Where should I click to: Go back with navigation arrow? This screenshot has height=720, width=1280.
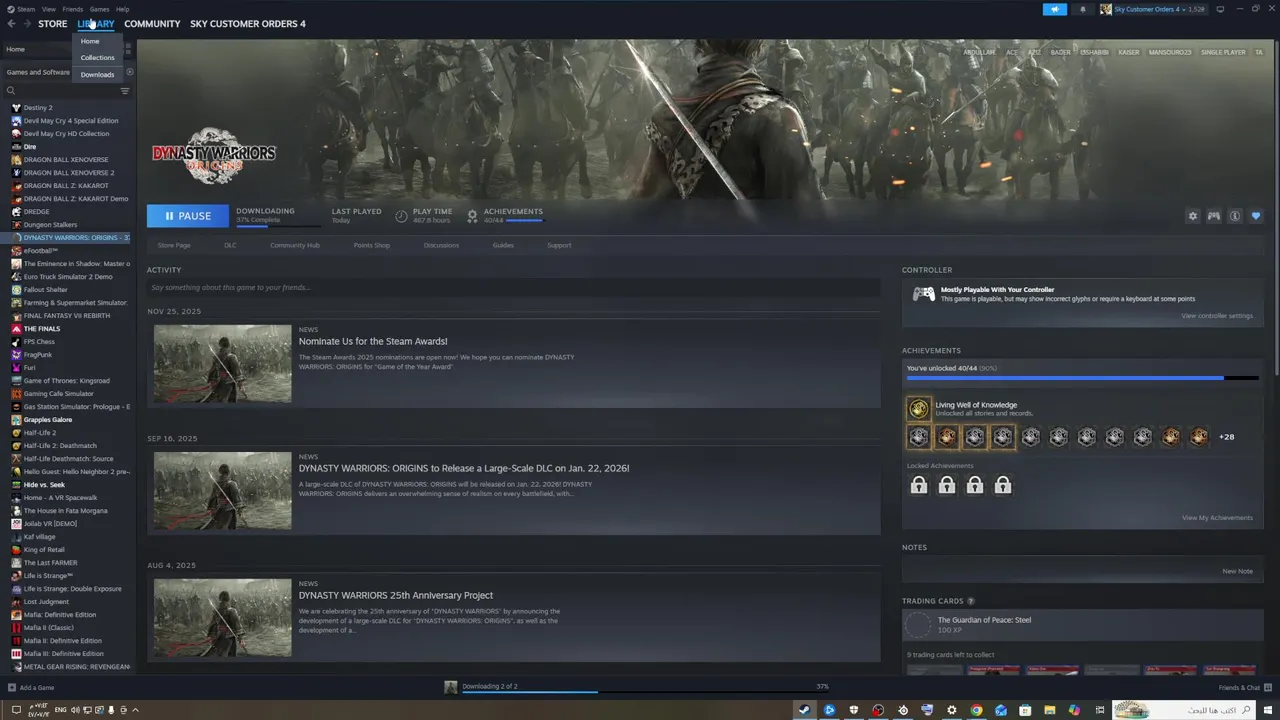11,23
